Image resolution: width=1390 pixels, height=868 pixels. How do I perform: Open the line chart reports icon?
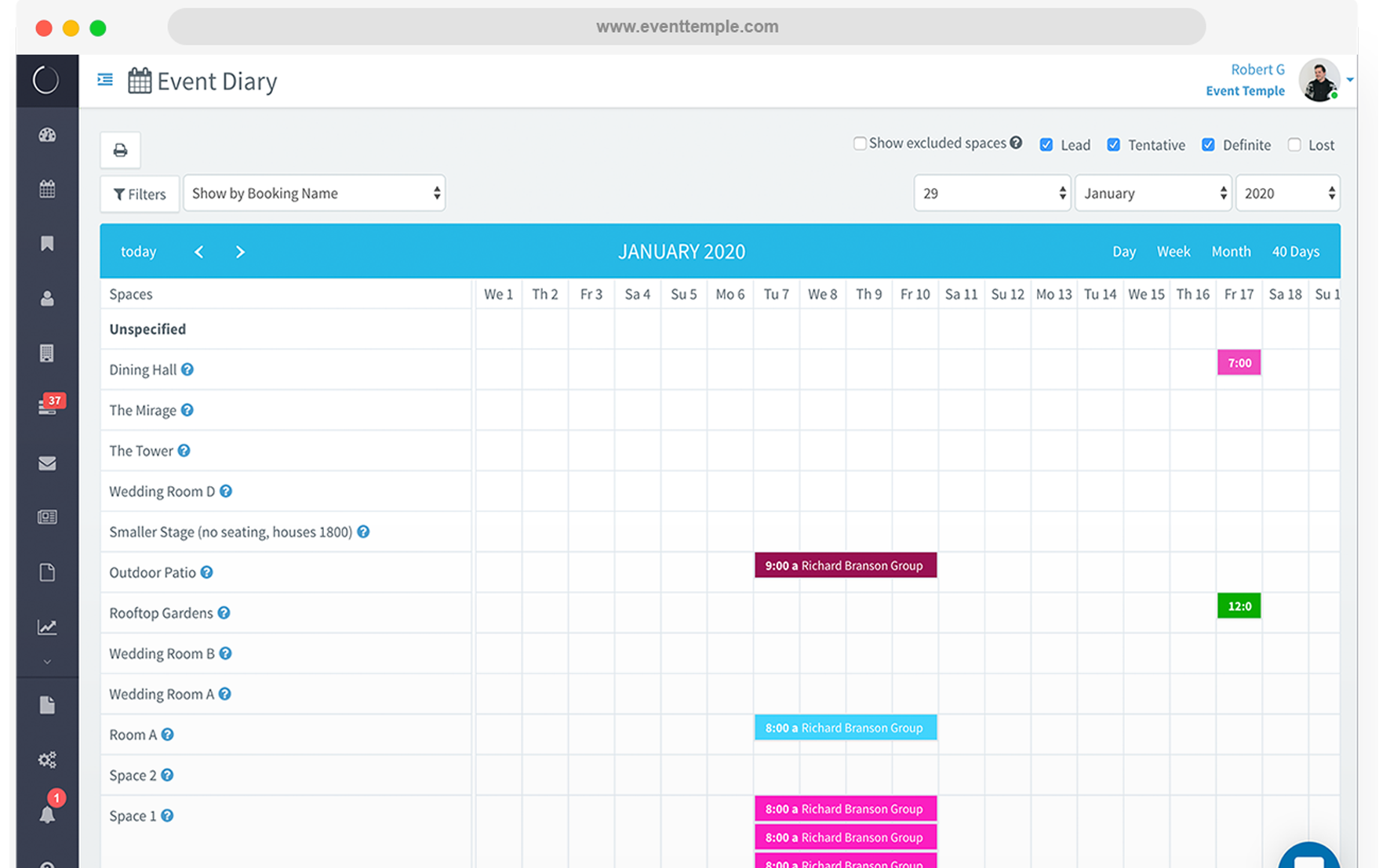[x=47, y=627]
